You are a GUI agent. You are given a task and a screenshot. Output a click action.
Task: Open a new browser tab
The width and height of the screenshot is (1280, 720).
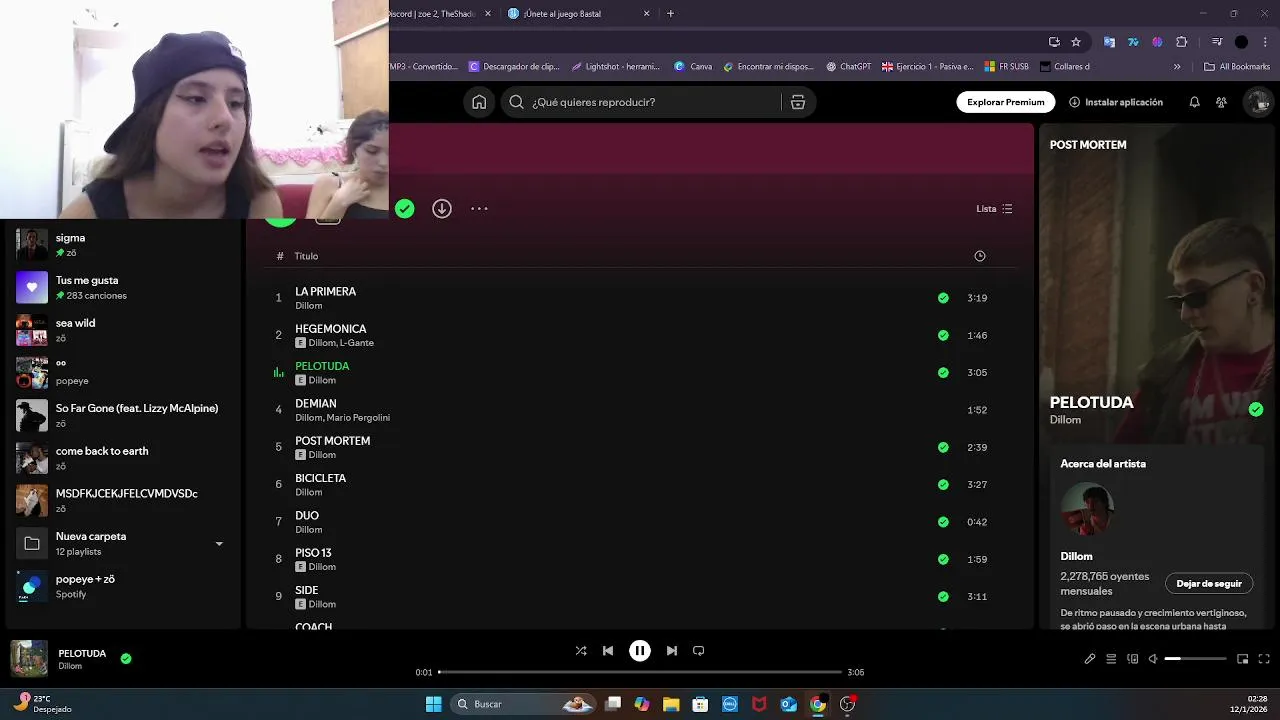coord(670,14)
